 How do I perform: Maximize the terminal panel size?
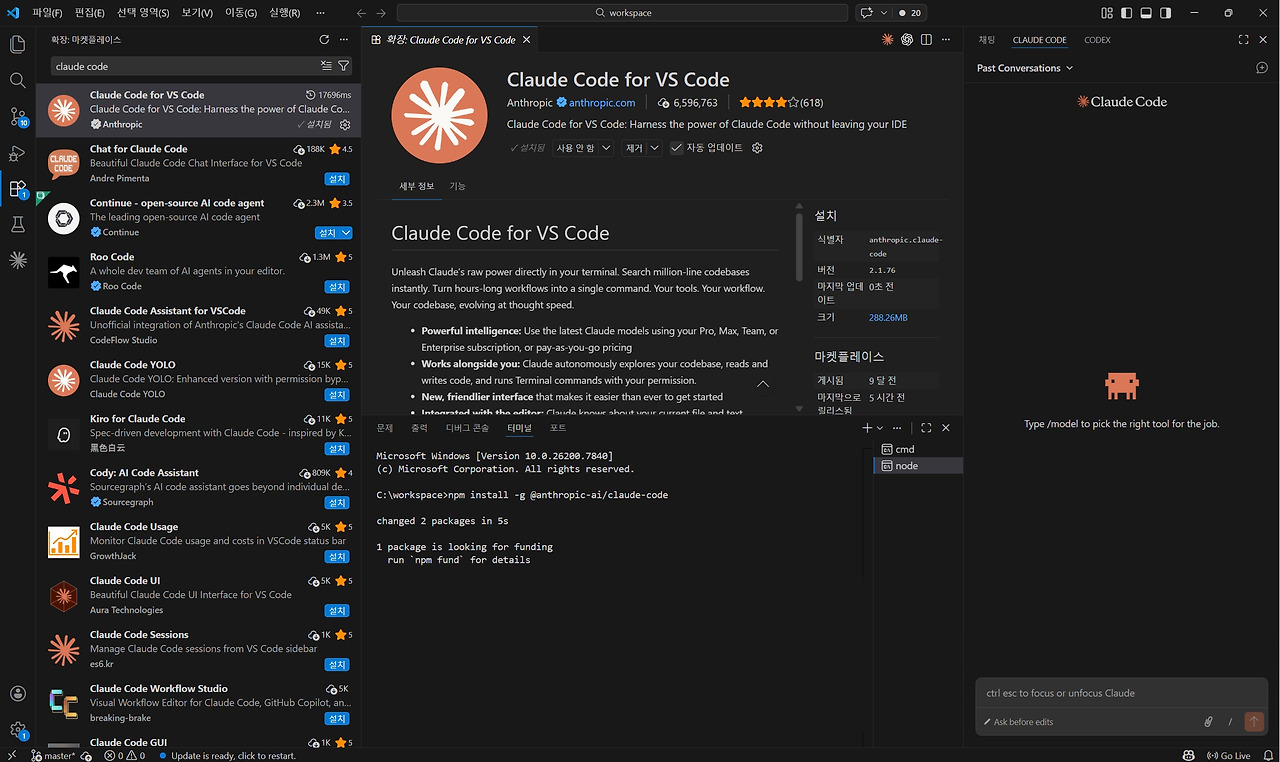coord(926,428)
